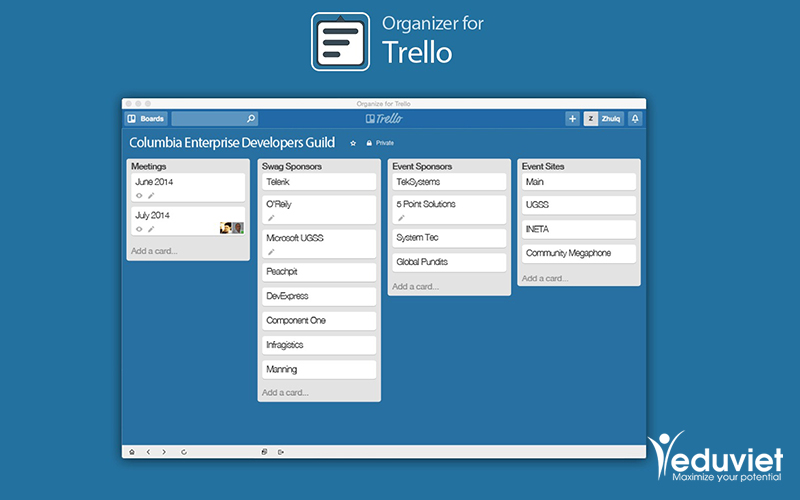This screenshot has height=500, width=800.
Task: Click the windows icon in bottom bar
Action: (x=264, y=452)
